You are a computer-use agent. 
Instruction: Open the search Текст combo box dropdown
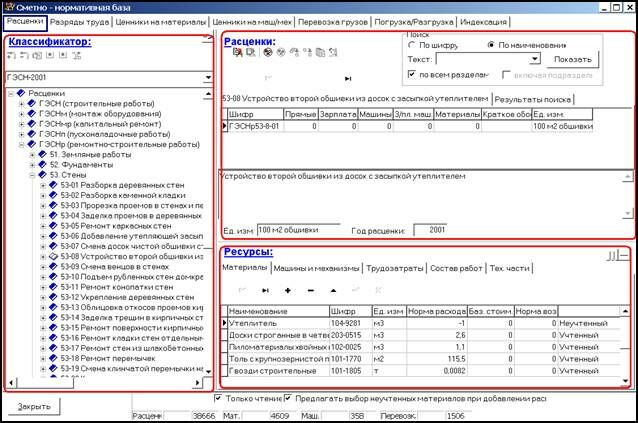[535, 59]
